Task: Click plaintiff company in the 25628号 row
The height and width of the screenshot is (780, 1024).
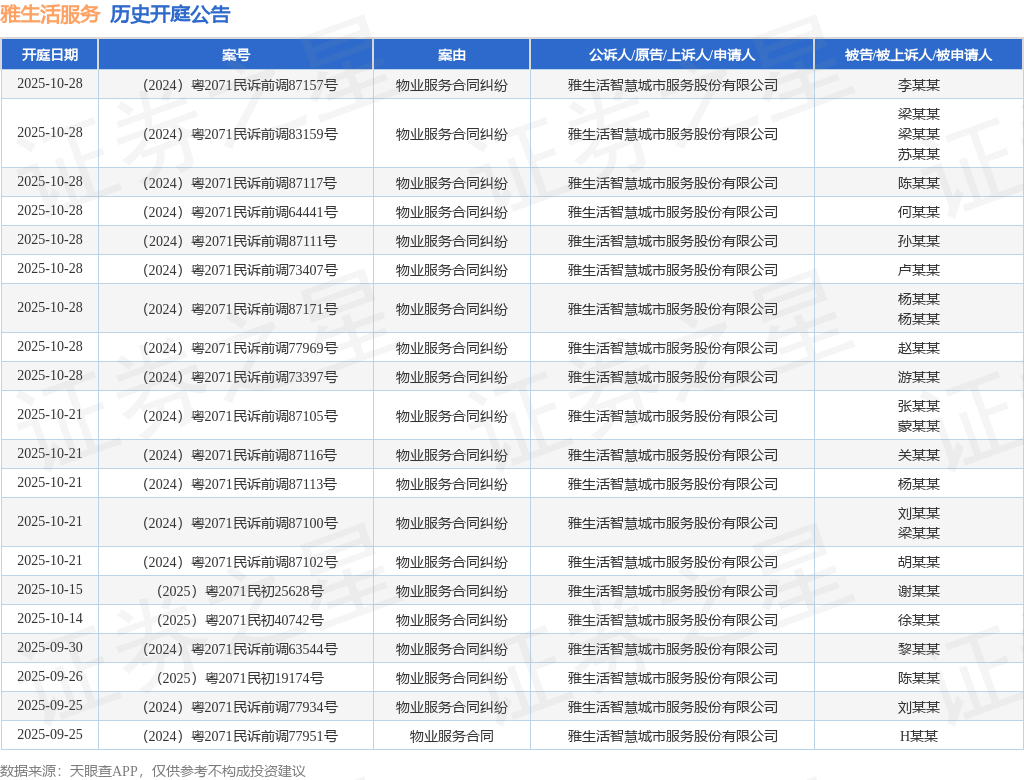Action: tap(673, 592)
